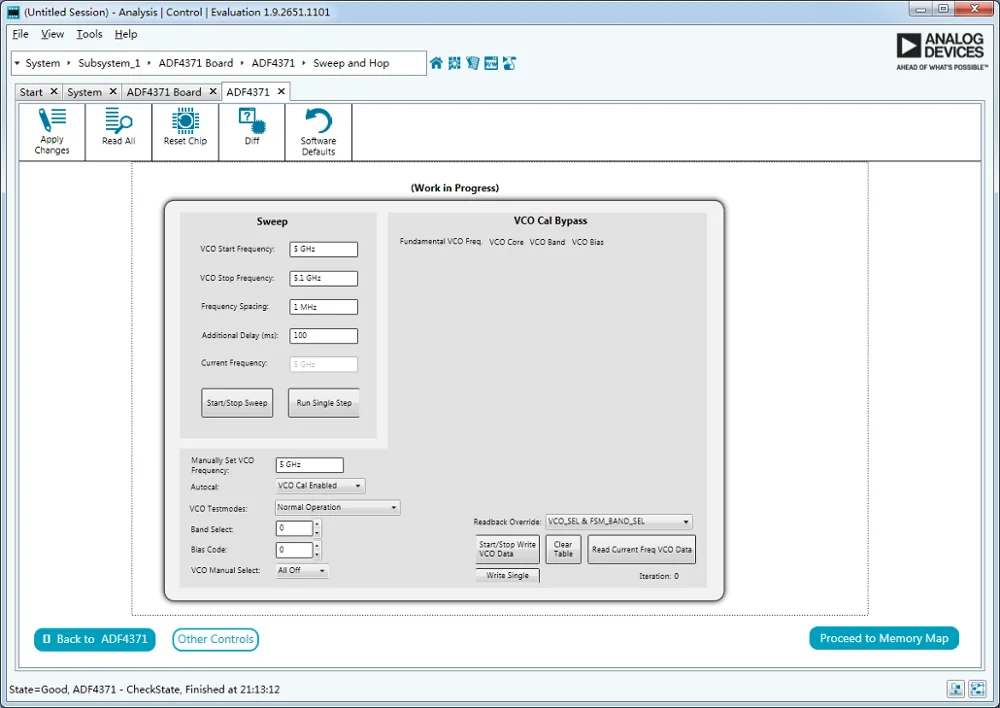This screenshot has height=708, width=1000.
Task: Switch to the ADF4371 Board tab
Action: 164,92
